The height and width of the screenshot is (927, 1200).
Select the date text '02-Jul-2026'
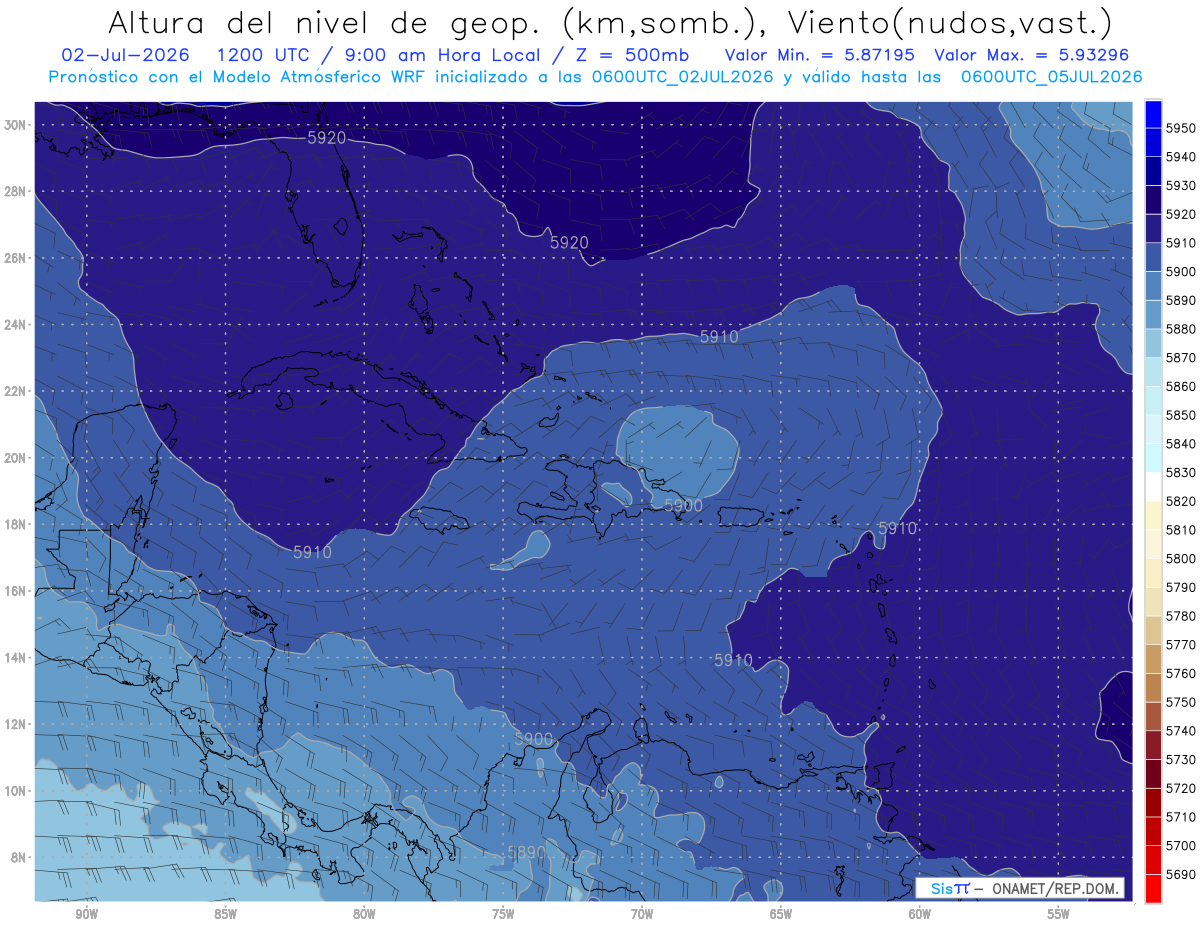coord(125,55)
